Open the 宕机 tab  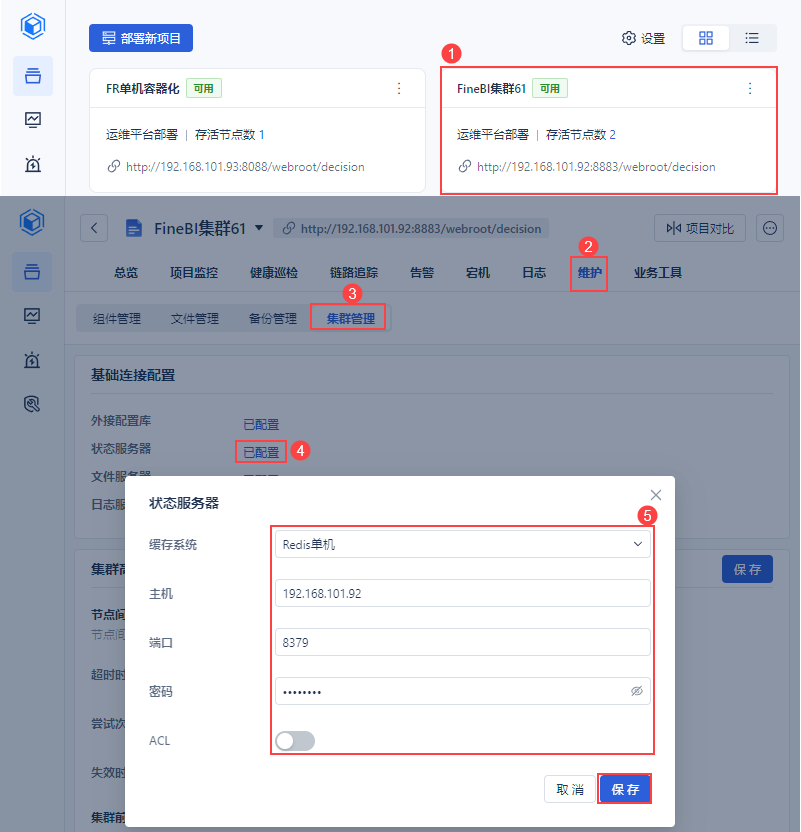[478, 273]
